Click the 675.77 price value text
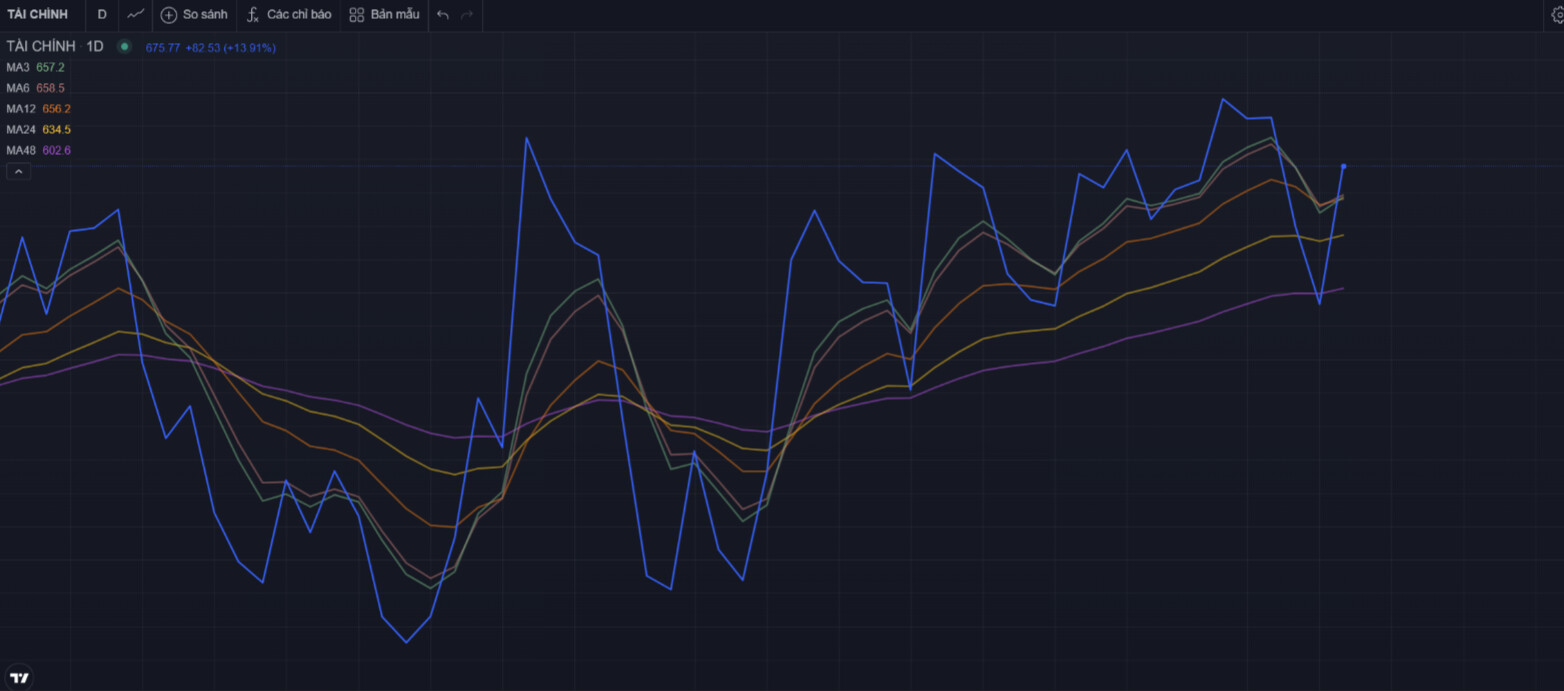The image size is (1564, 691). point(163,47)
